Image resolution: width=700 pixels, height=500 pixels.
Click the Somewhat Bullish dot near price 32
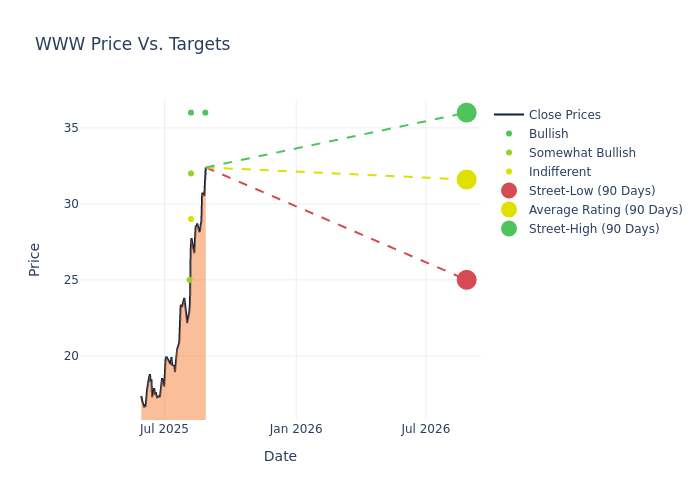(191, 174)
